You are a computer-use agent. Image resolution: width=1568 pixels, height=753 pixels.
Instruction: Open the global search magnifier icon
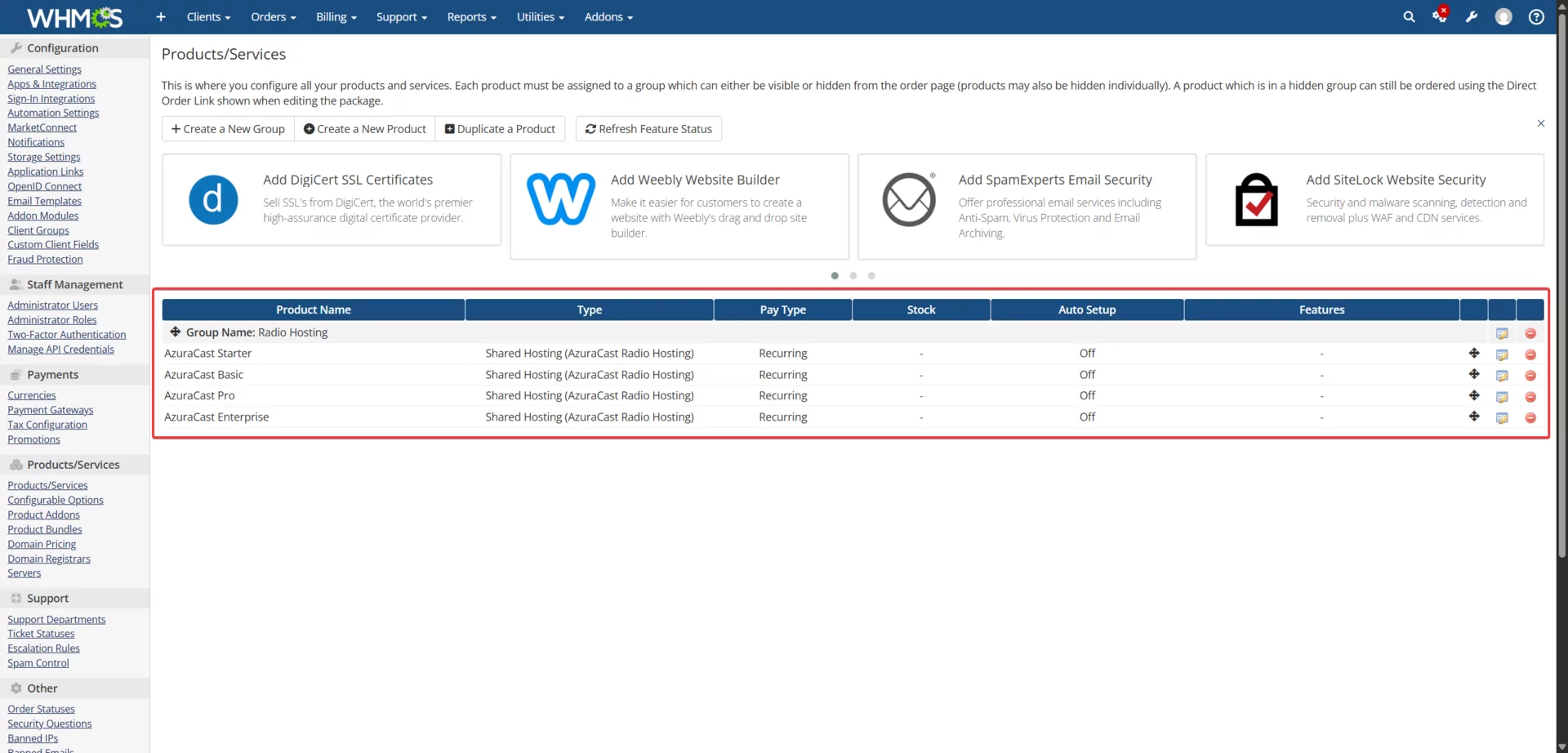click(x=1409, y=16)
